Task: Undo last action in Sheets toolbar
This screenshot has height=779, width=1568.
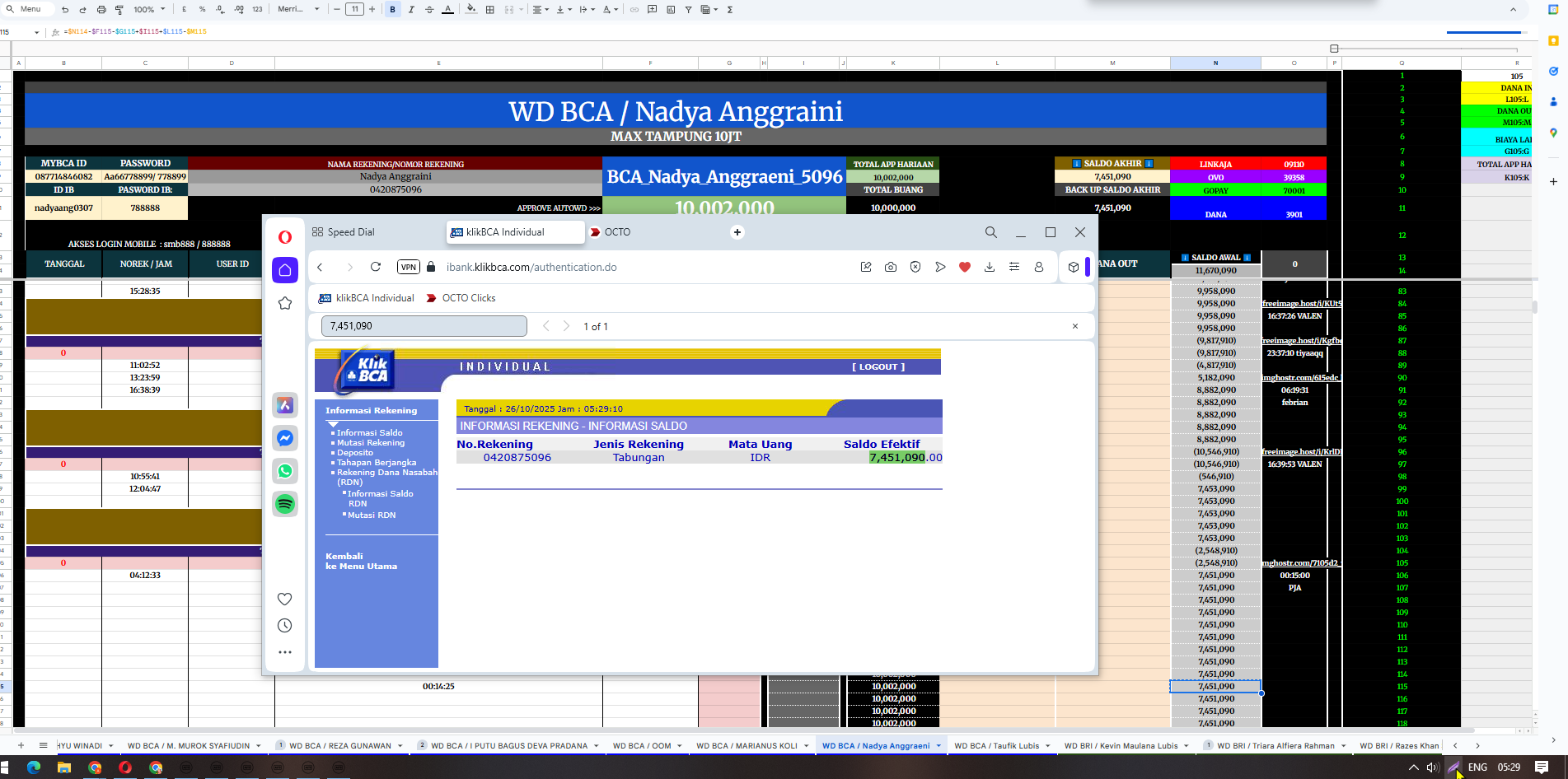Action: click(x=65, y=10)
